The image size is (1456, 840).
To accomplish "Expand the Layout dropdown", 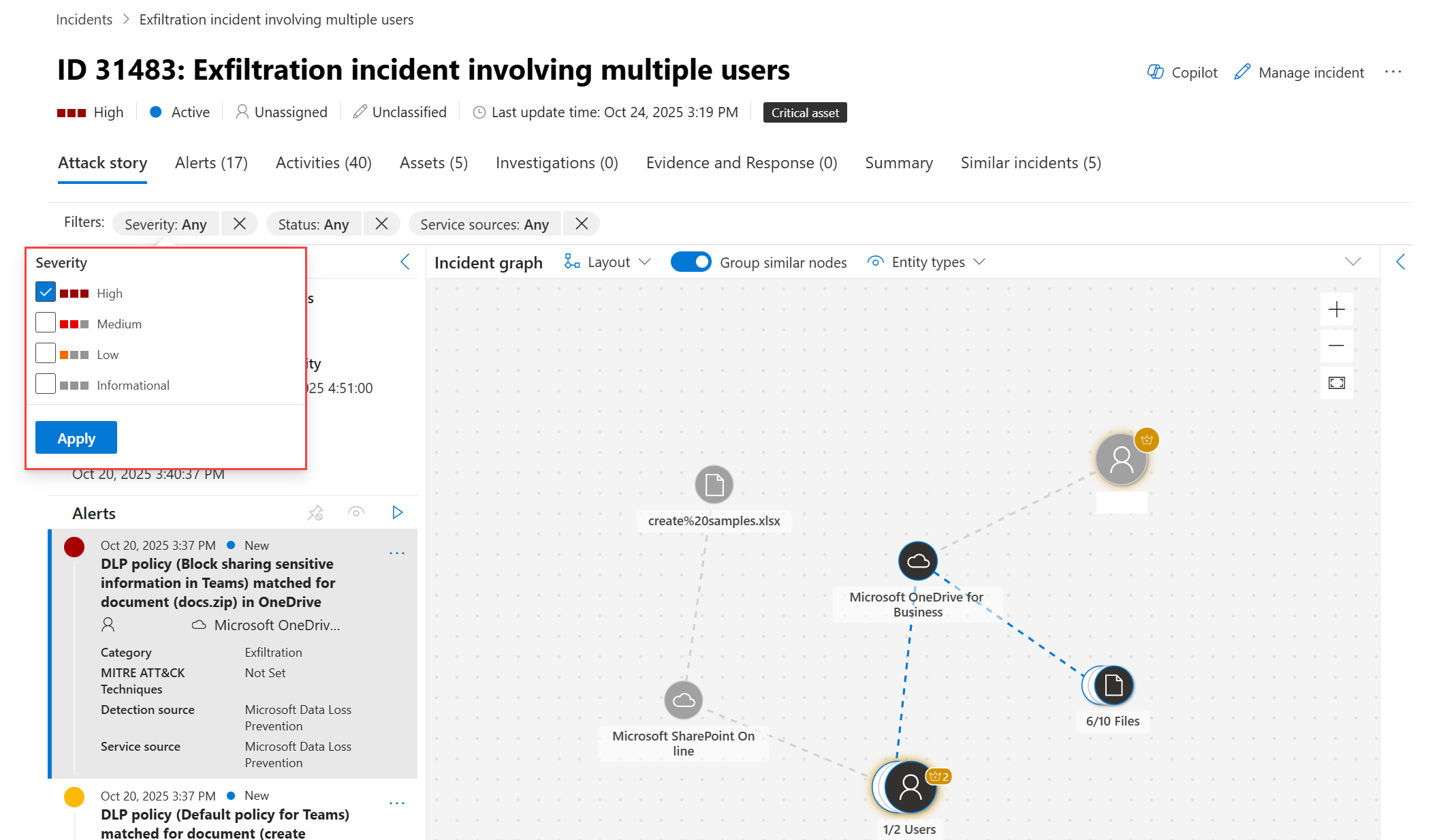I will pyautogui.click(x=608, y=262).
